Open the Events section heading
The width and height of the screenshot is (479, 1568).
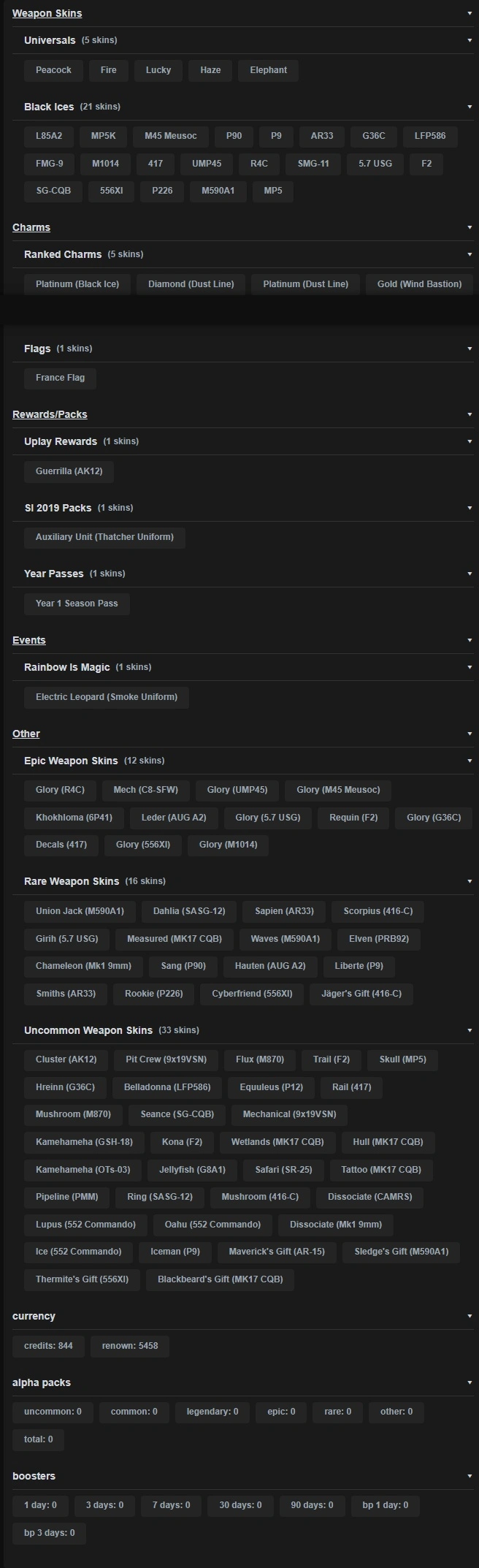29,640
